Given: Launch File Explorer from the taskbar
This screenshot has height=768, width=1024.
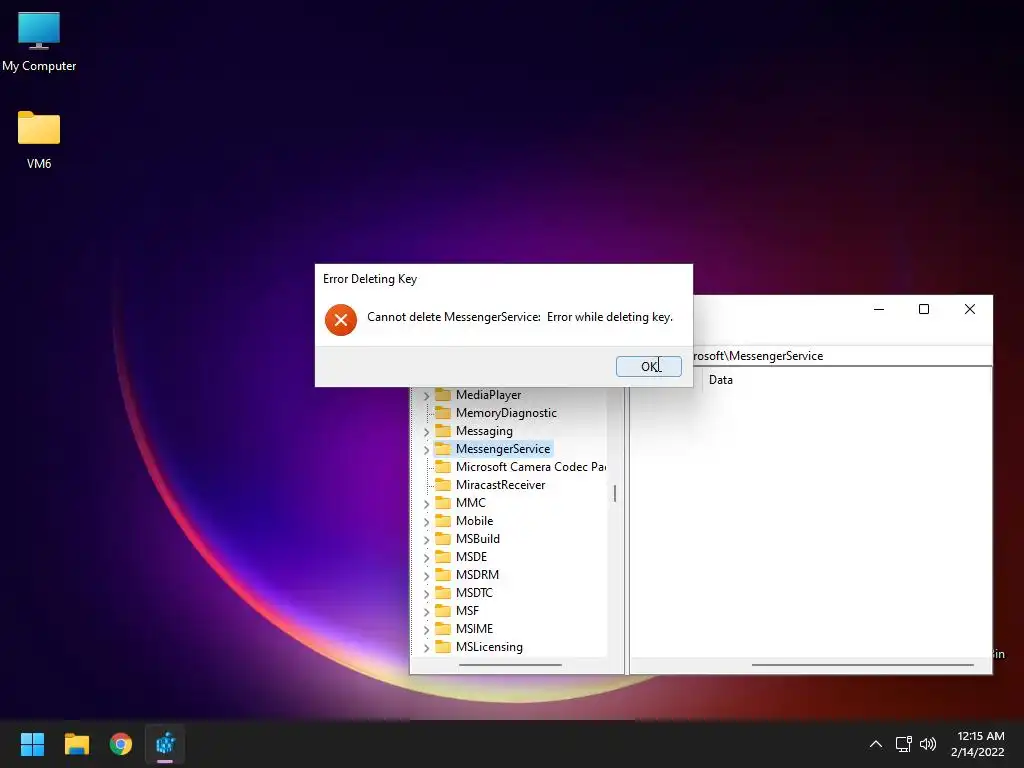Looking at the screenshot, I should point(76,744).
